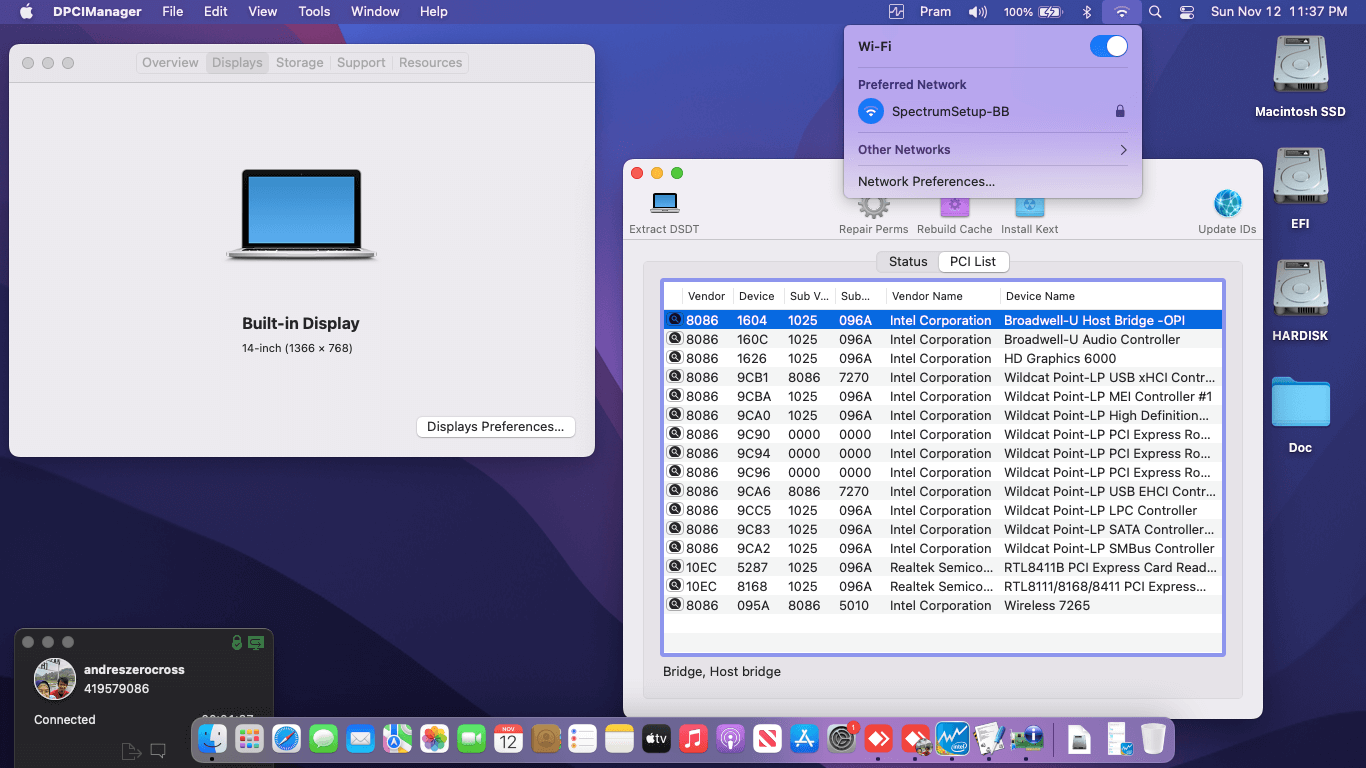Click the green AnyDesk screen session icon

[256, 643]
